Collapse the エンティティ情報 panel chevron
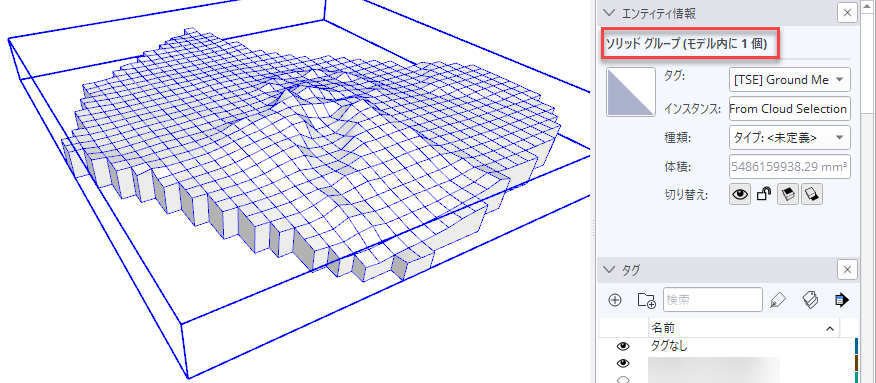 click(610, 13)
